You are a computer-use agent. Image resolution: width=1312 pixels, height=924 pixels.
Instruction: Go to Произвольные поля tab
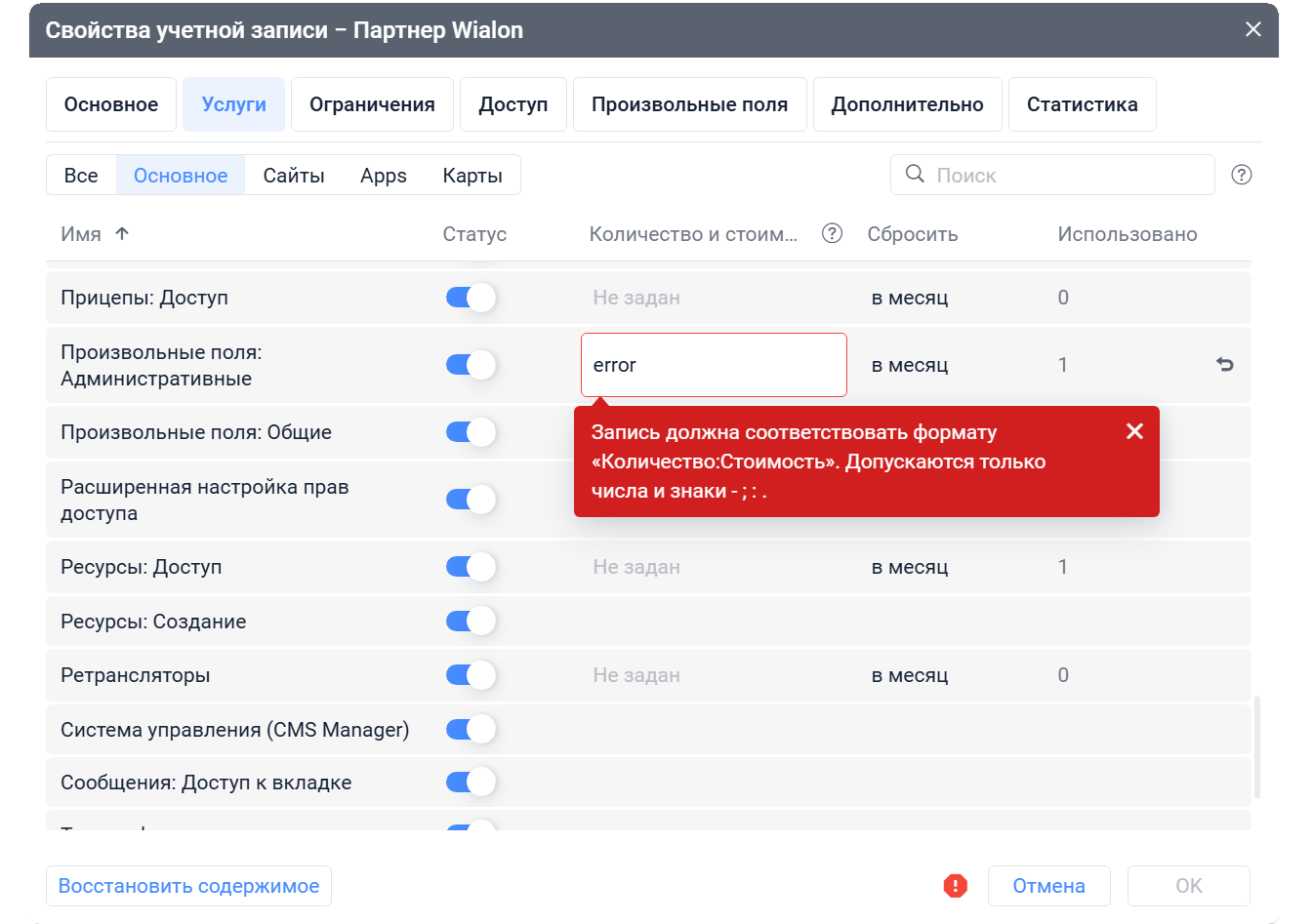click(x=689, y=104)
